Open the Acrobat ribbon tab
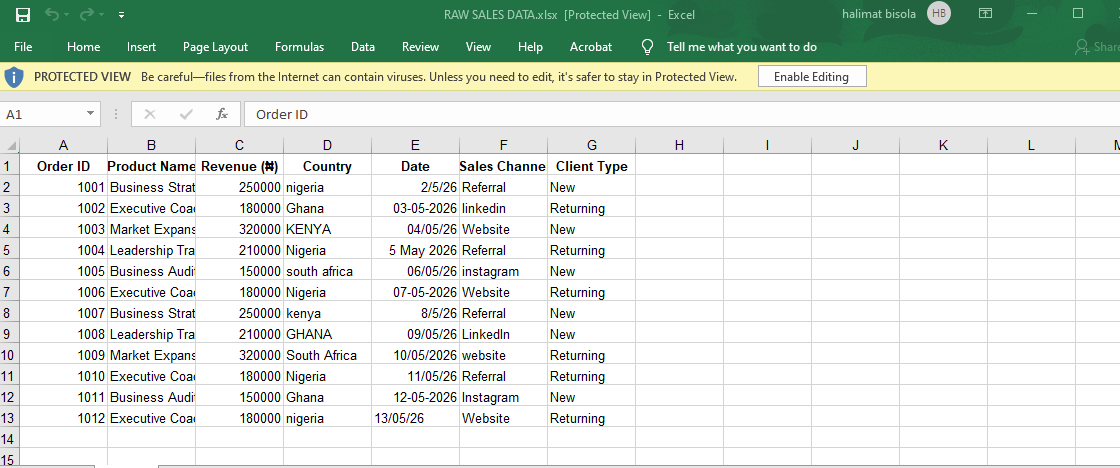Image resolution: width=1120 pixels, height=468 pixels. 591,47
